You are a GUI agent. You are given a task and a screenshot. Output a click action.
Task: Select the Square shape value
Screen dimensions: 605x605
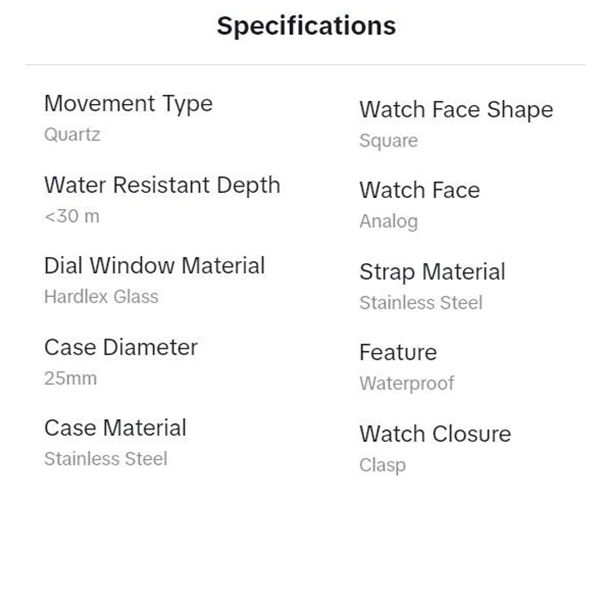pos(388,141)
